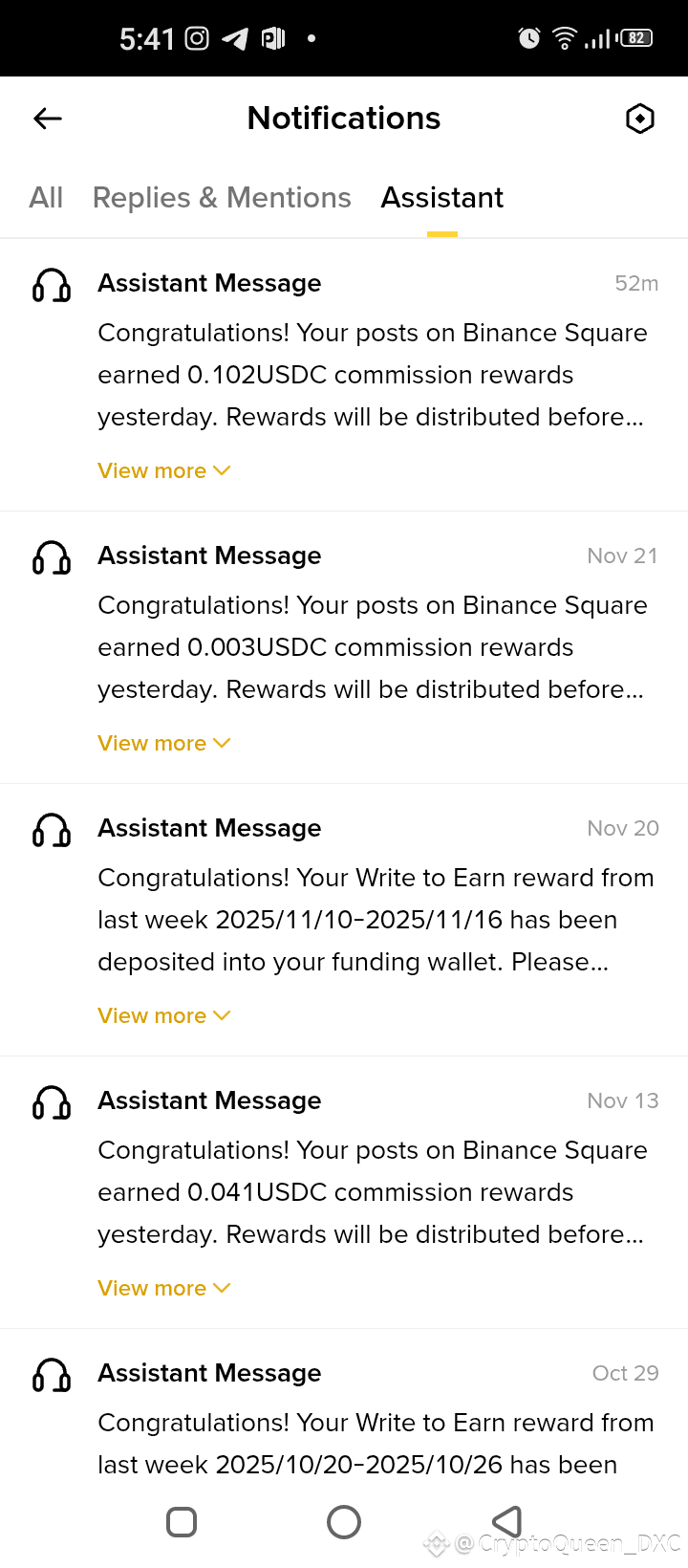Open the Nov 13 Assistant Message title

pyautogui.click(x=209, y=1100)
